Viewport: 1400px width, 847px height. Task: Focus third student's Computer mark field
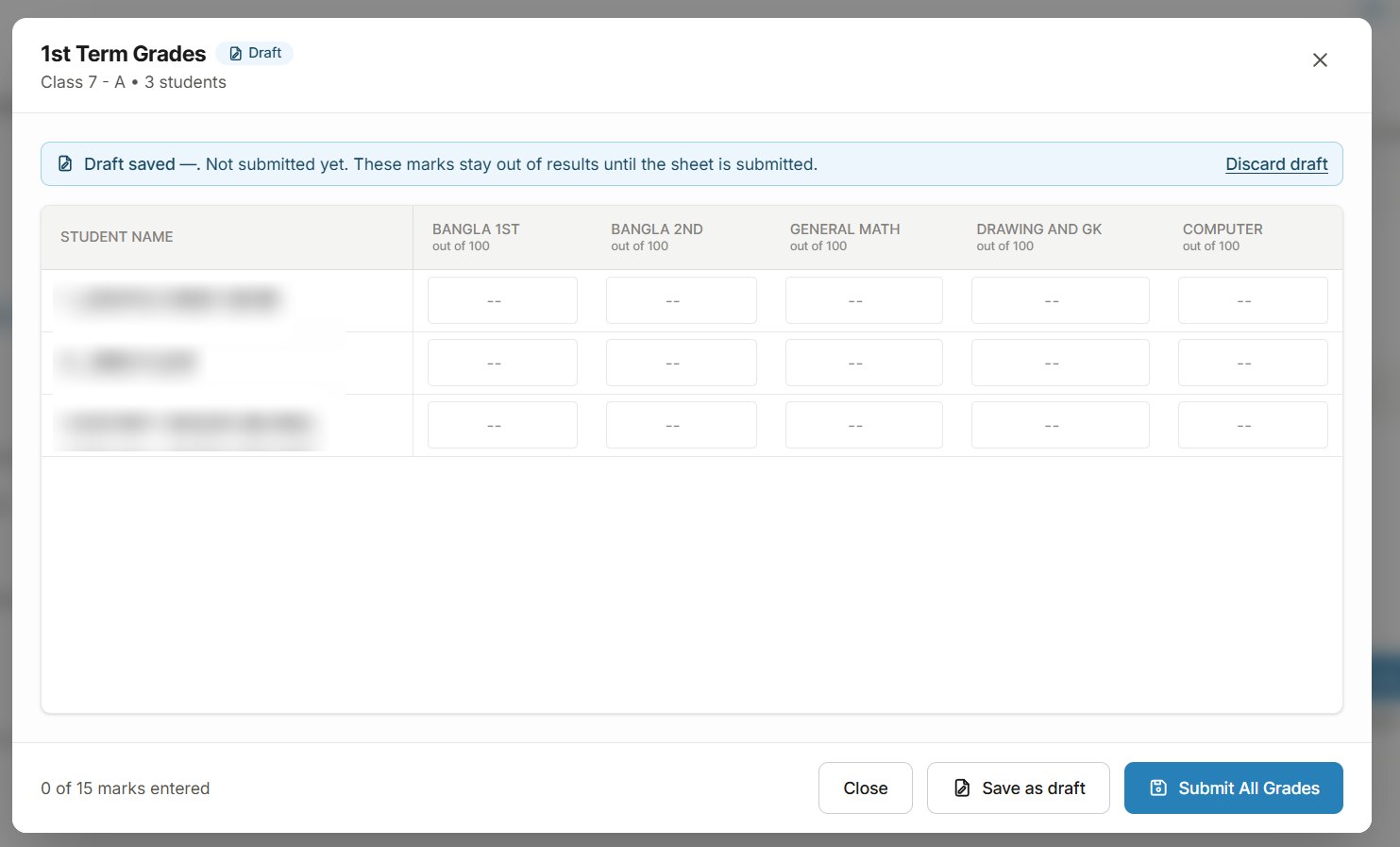coord(1253,425)
